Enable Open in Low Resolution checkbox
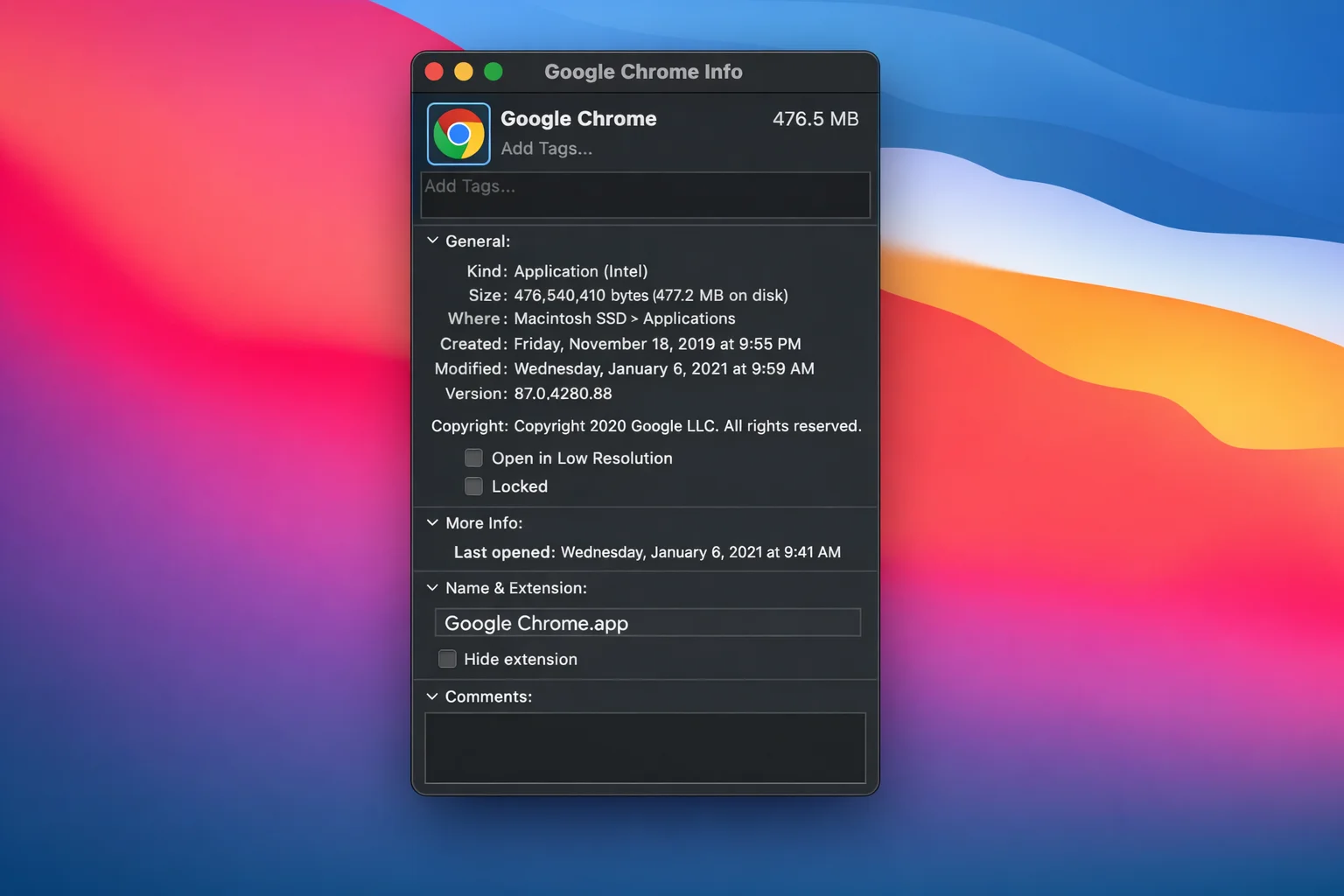This screenshot has height=896, width=1344. point(473,458)
